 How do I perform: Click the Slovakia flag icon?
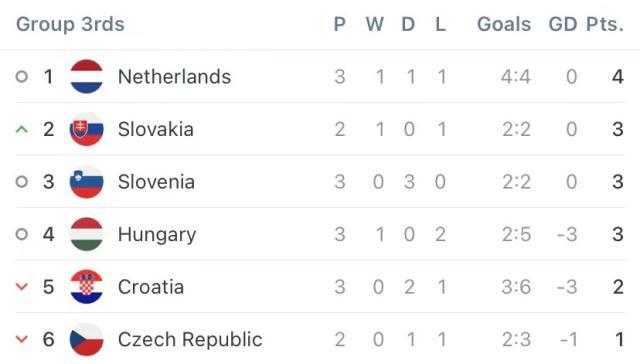tap(87, 129)
